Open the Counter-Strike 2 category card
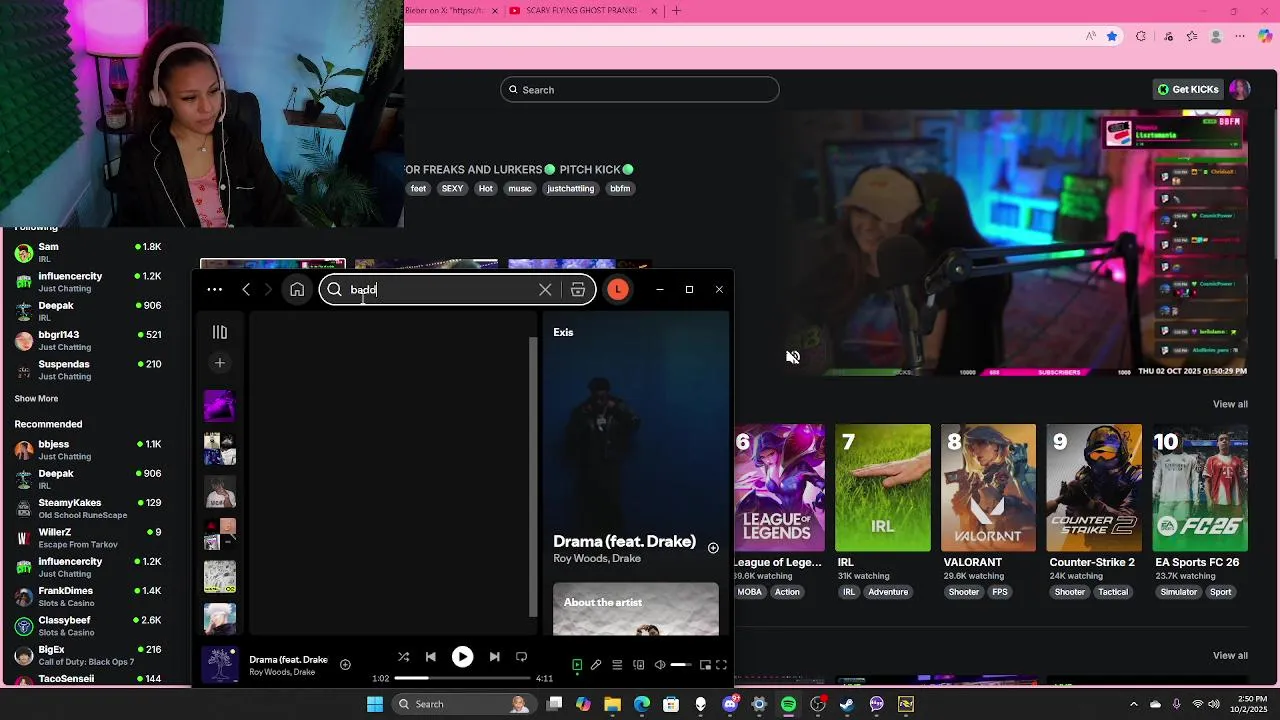The image size is (1280, 720). (1094, 488)
